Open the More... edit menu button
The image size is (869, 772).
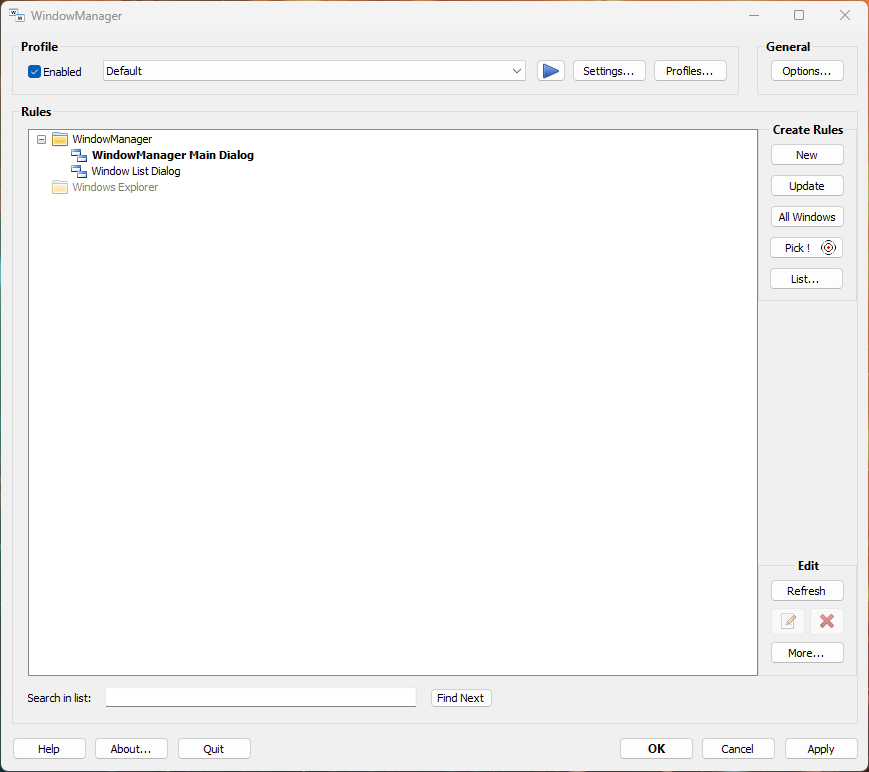point(807,653)
